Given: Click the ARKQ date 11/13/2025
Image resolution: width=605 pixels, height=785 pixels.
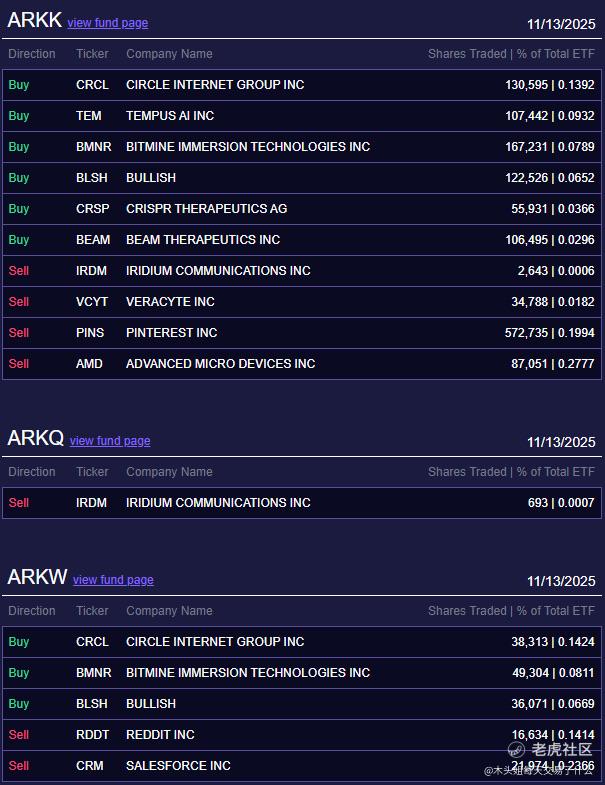Looking at the screenshot, I should coord(561,442).
